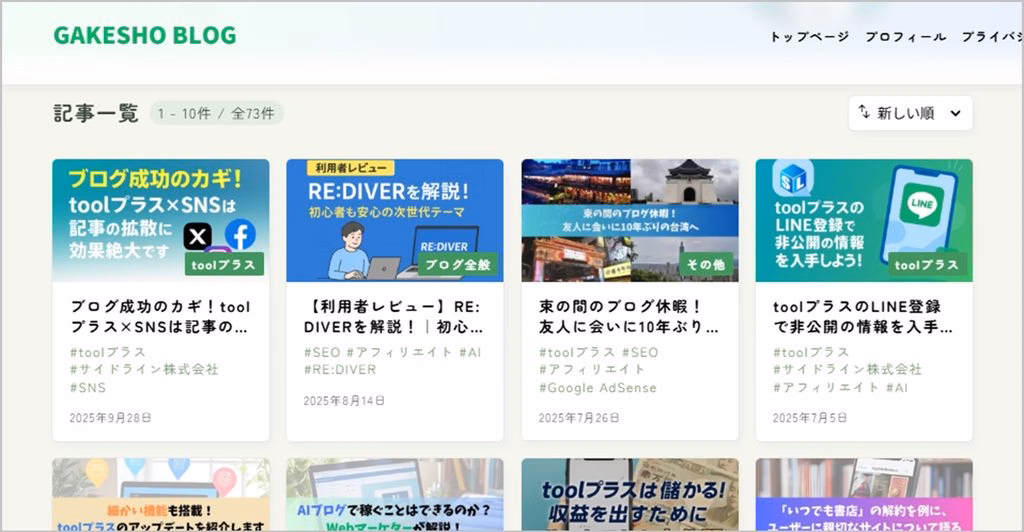Open article title 束の間のブログ休暇！
Image resolution: width=1024 pixels, height=532 pixels.
(629, 317)
